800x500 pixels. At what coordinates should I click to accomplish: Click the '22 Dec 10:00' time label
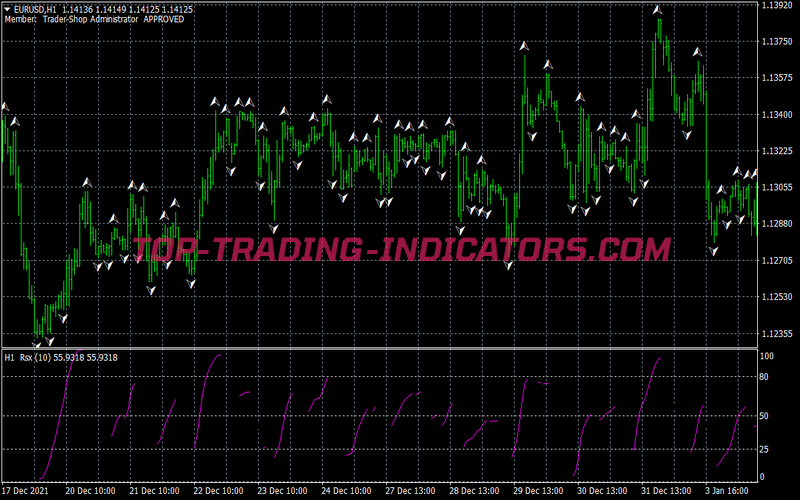(218, 491)
